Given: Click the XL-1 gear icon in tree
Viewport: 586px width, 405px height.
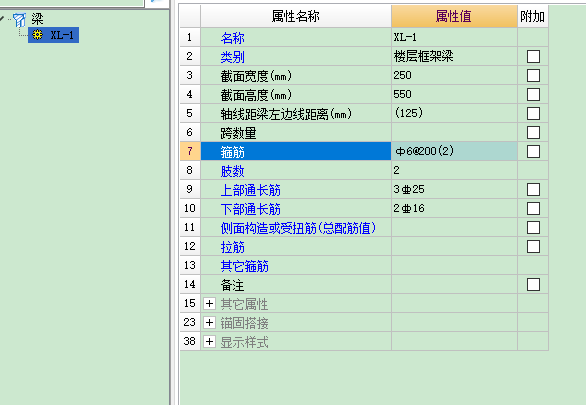Looking at the screenshot, I should [x=37, y=35].
